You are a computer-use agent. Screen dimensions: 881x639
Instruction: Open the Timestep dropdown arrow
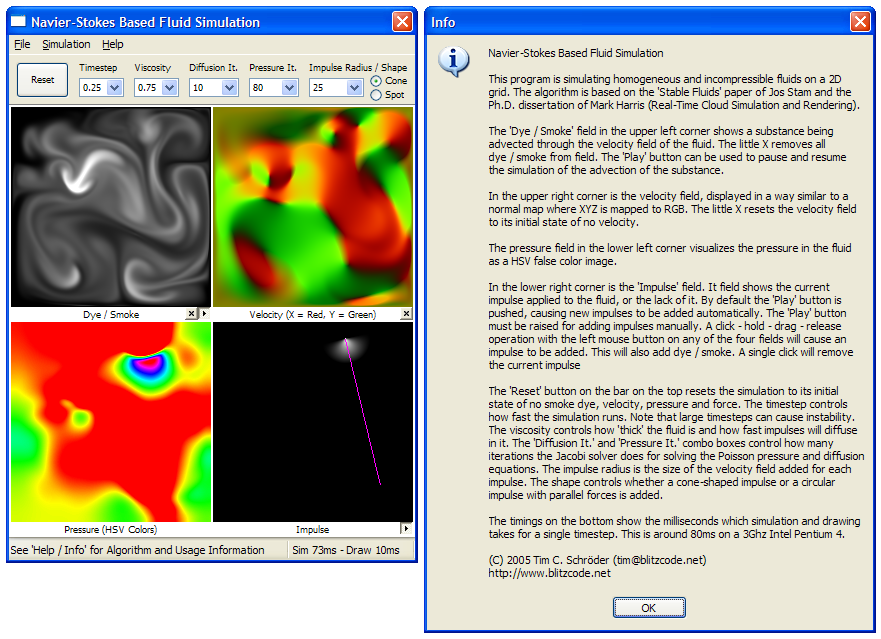coord(115,88)
